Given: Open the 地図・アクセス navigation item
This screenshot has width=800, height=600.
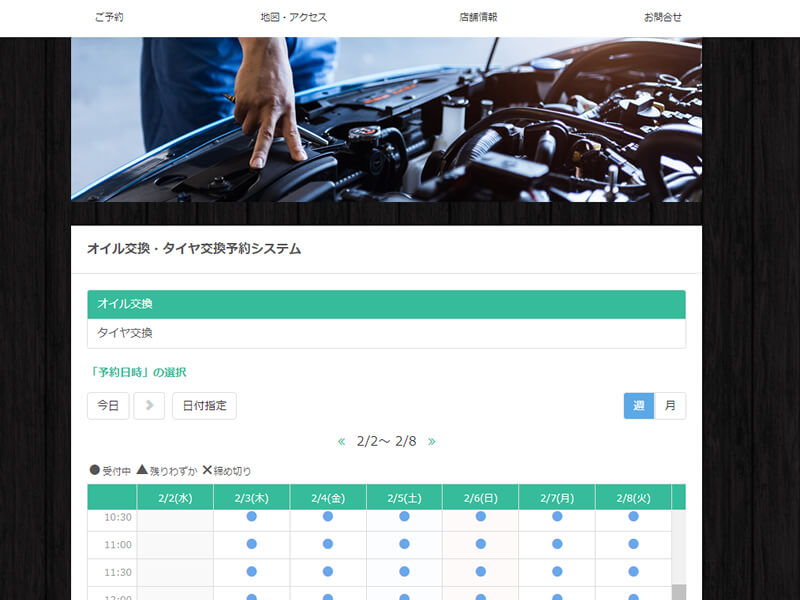Looking at the screenshot, I should click(x=293, y=17).
